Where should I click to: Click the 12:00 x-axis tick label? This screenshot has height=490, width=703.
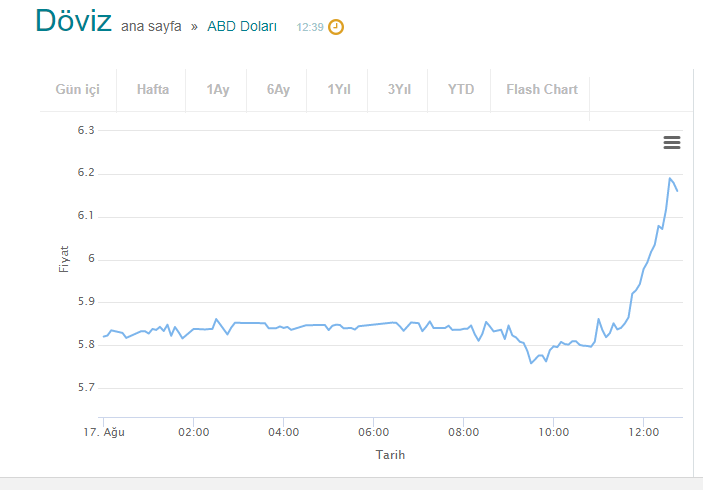(x=643, y=432)
